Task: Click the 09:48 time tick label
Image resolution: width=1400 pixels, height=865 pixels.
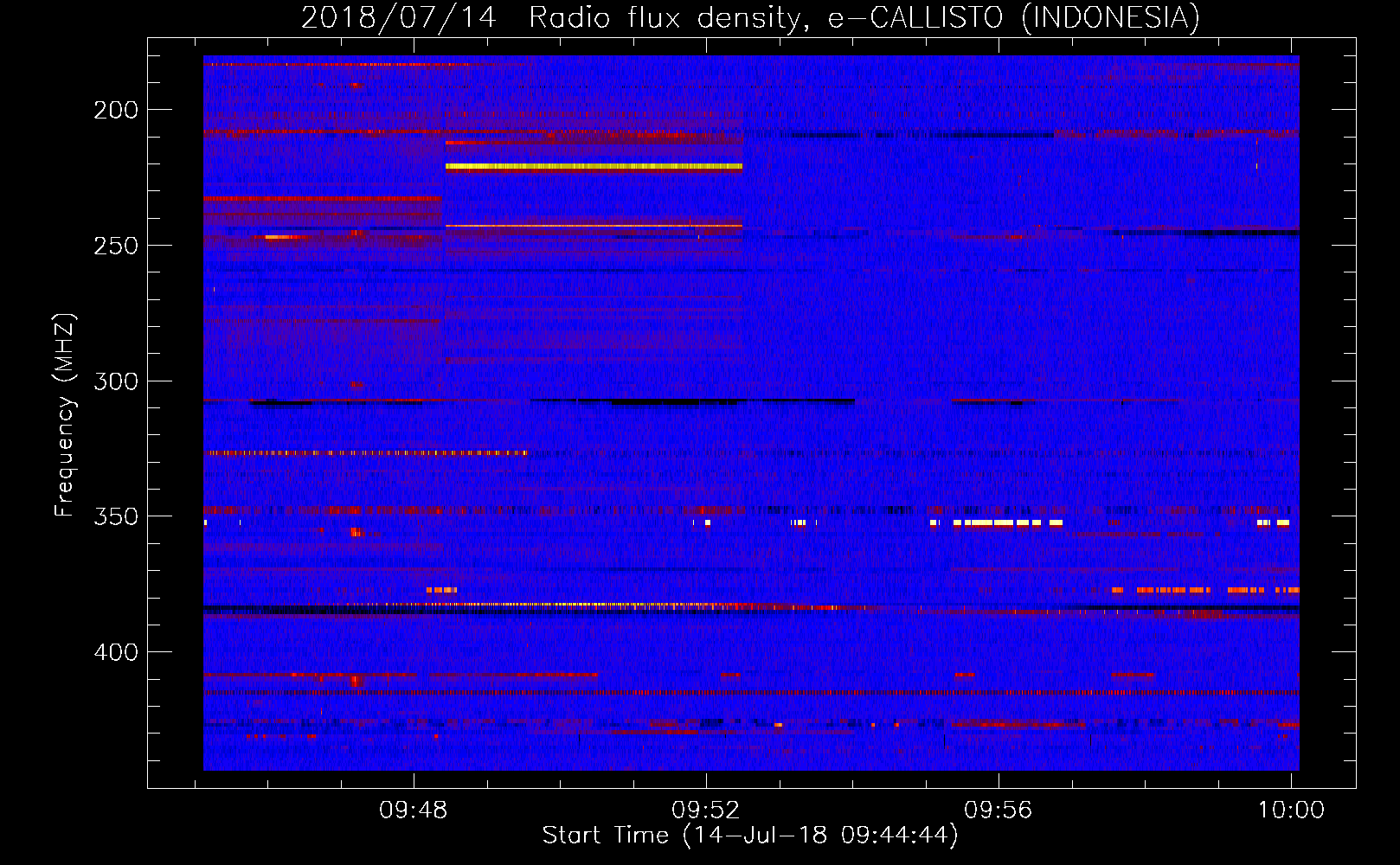Action: [414, 810]
